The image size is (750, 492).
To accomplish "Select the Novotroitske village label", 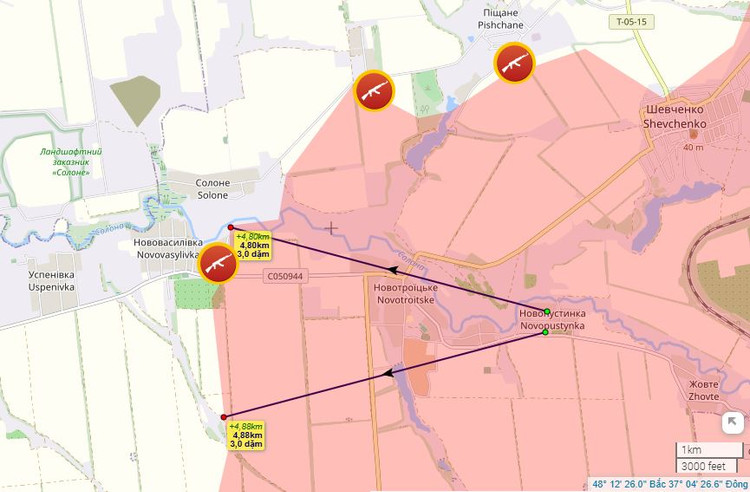I will tap(406, 294).
